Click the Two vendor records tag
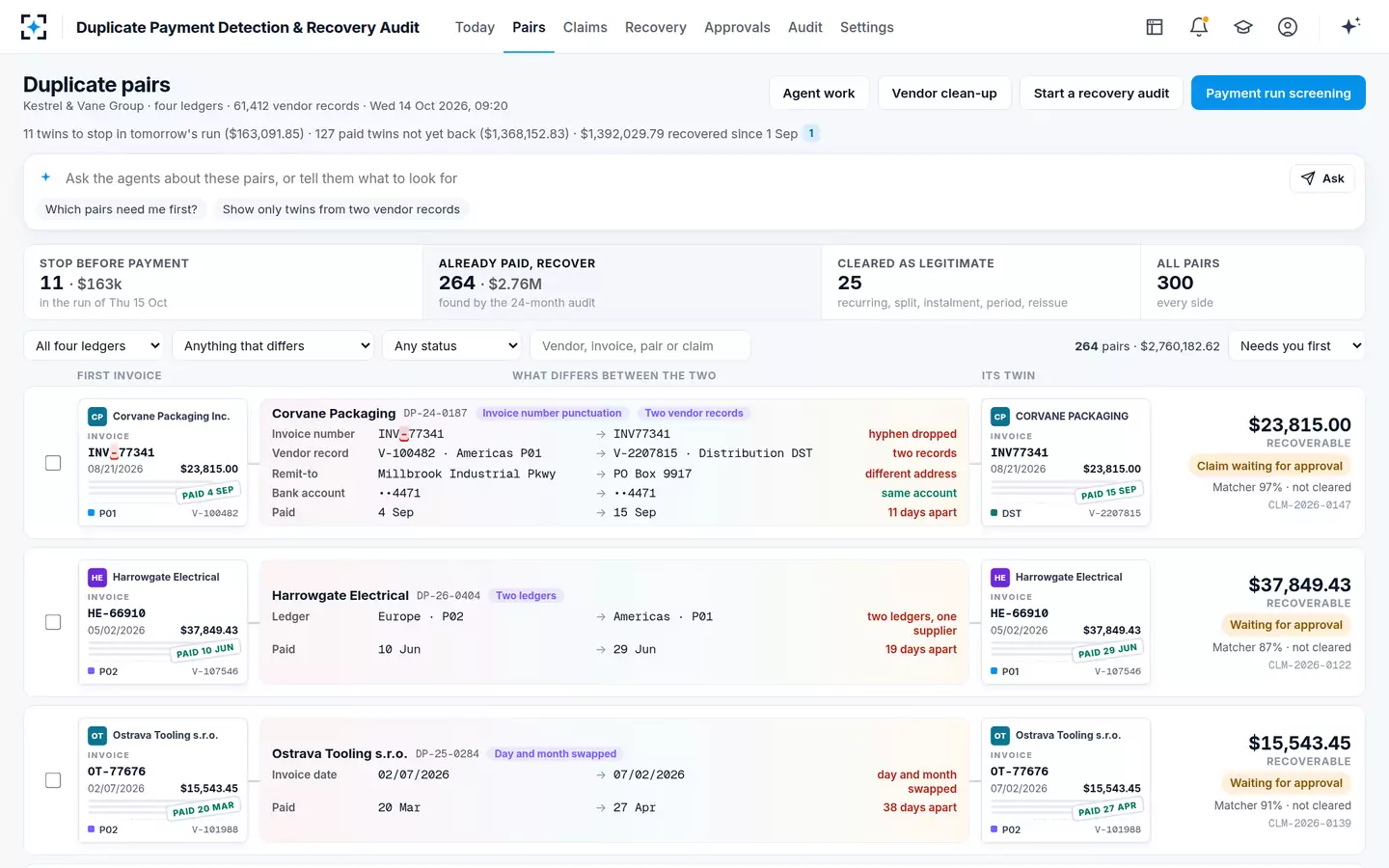The image size is (1389, 868). [694, 413]
